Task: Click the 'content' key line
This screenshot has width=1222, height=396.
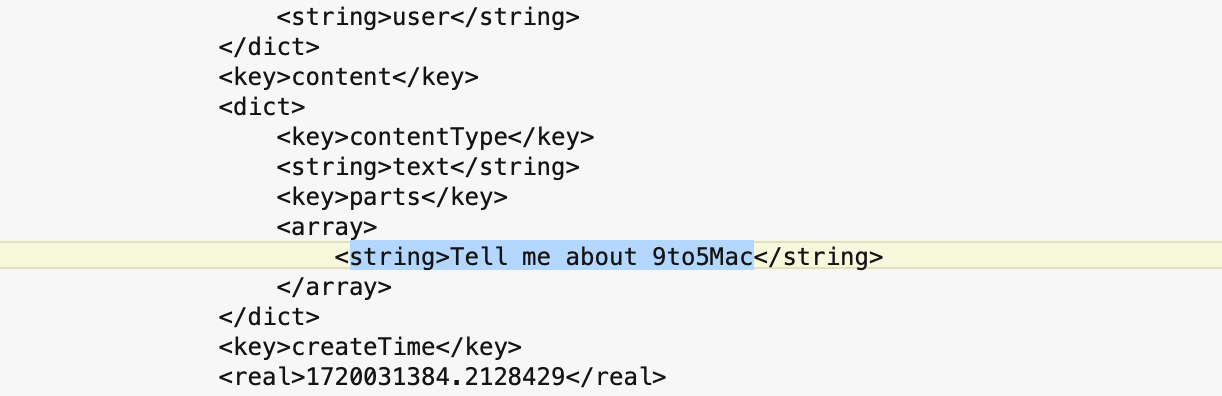Action: point(349,77)
